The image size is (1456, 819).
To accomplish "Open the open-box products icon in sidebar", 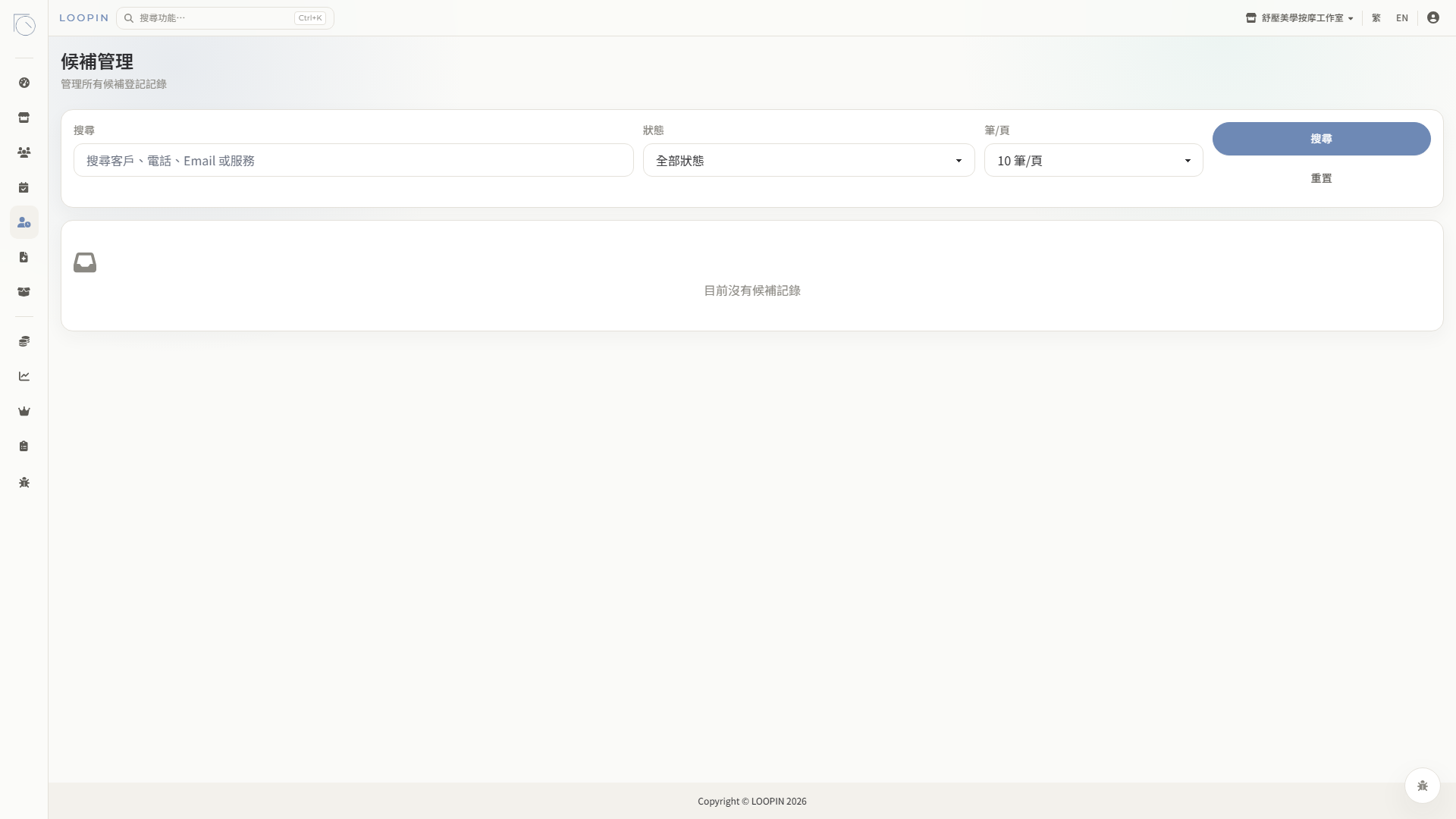I will (x=24, y=292).
